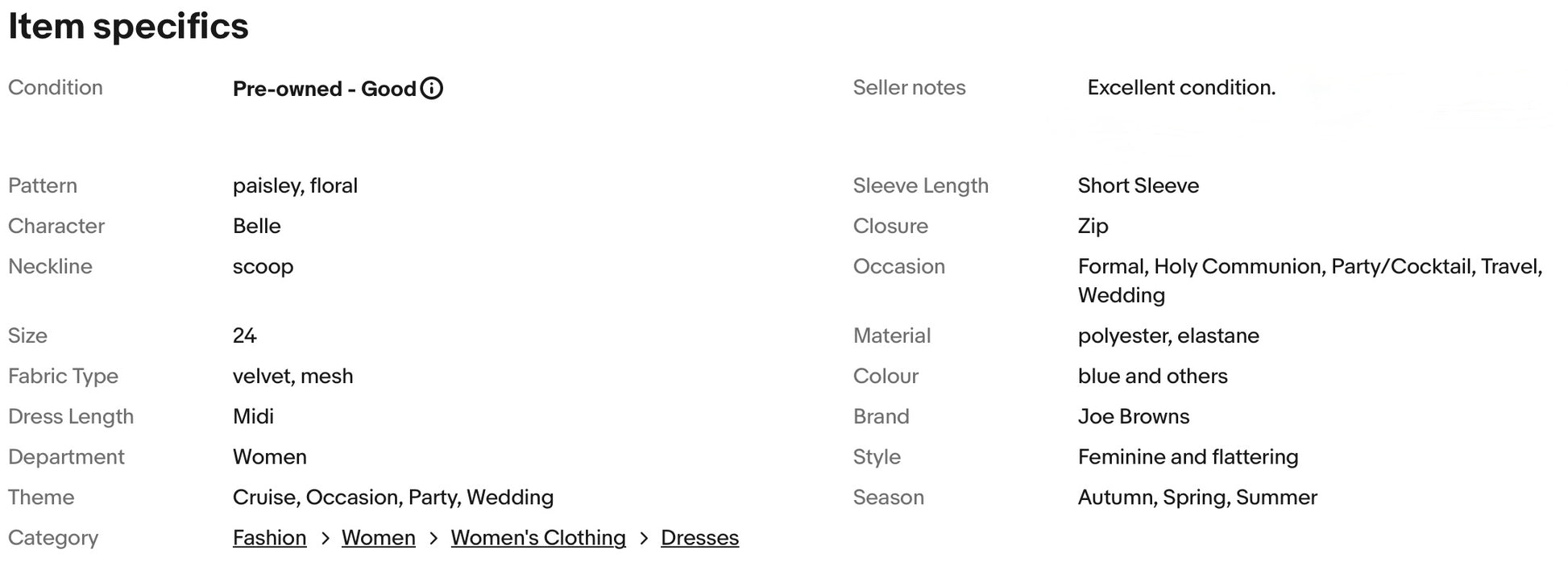Click the Size value 24

(244, 336)
